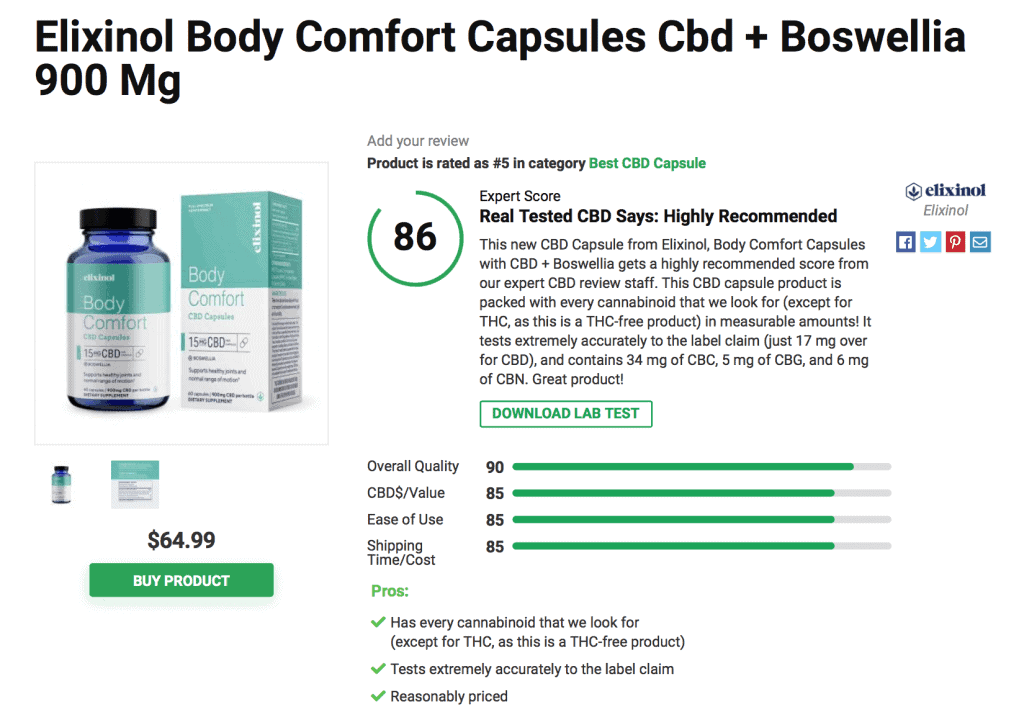The height and width of the screenshot is (725, 1024).
Task: Email this product review
Action: coord(979,242)
